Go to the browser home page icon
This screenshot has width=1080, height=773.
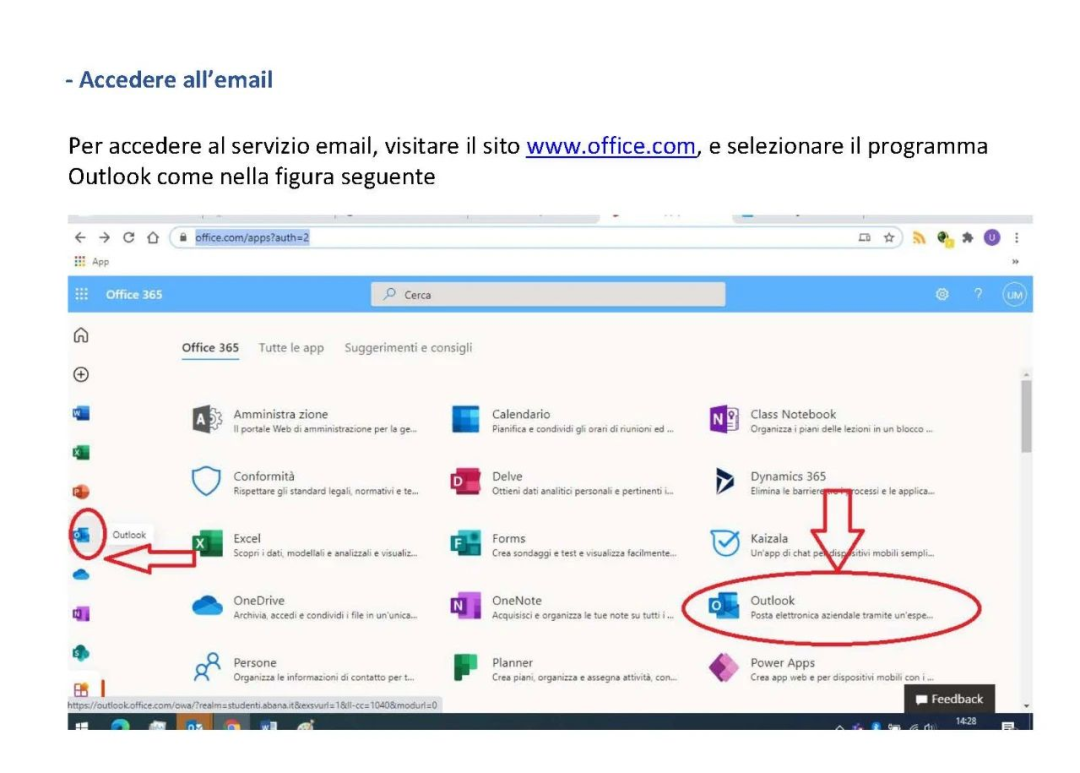[x=153, y=238]
